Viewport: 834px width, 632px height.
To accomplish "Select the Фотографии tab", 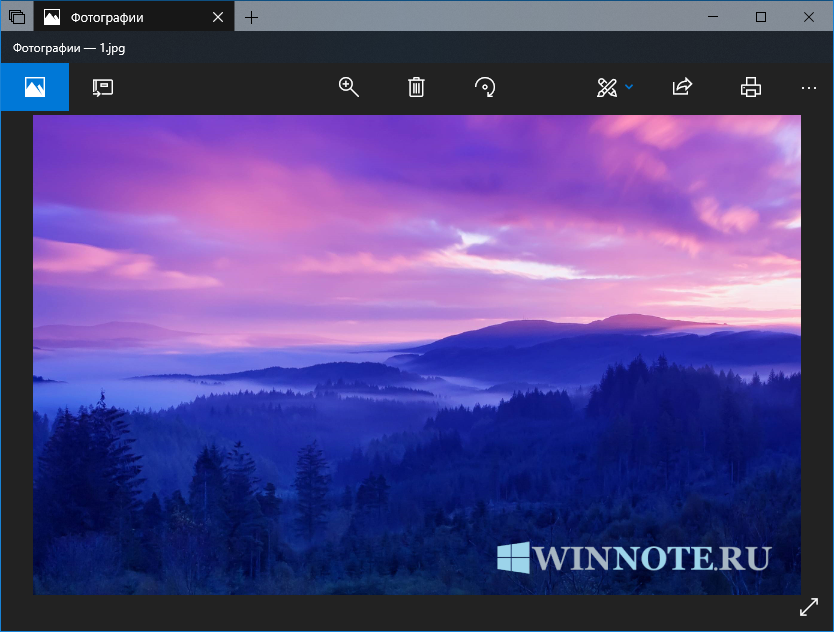I will point(134,16).
